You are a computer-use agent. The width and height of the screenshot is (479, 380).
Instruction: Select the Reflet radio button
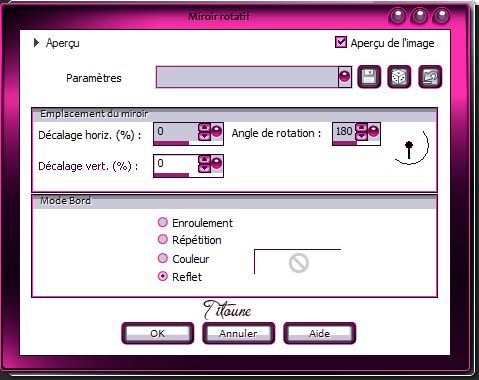point(162,276)
